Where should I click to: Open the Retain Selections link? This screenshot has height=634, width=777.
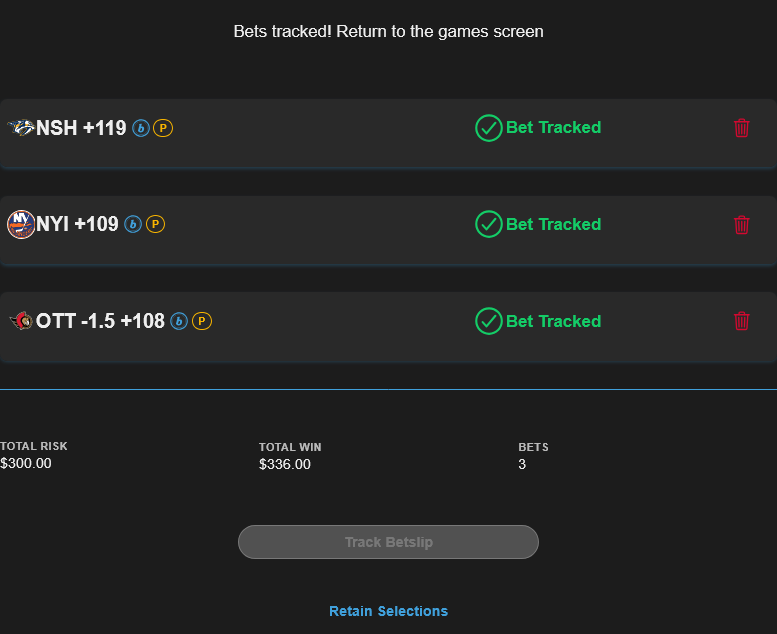[x=388, y=611]
